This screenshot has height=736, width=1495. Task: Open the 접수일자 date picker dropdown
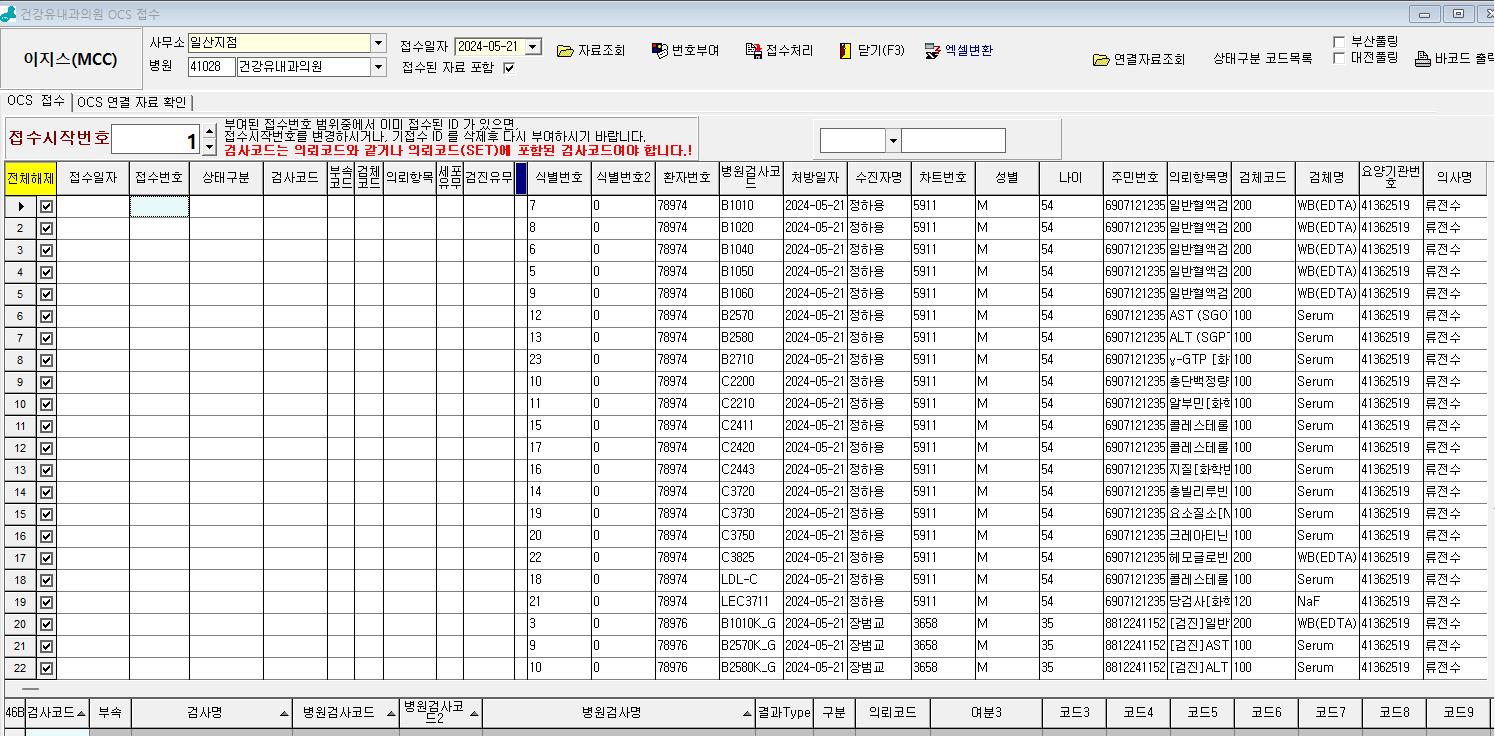(532, 47)
